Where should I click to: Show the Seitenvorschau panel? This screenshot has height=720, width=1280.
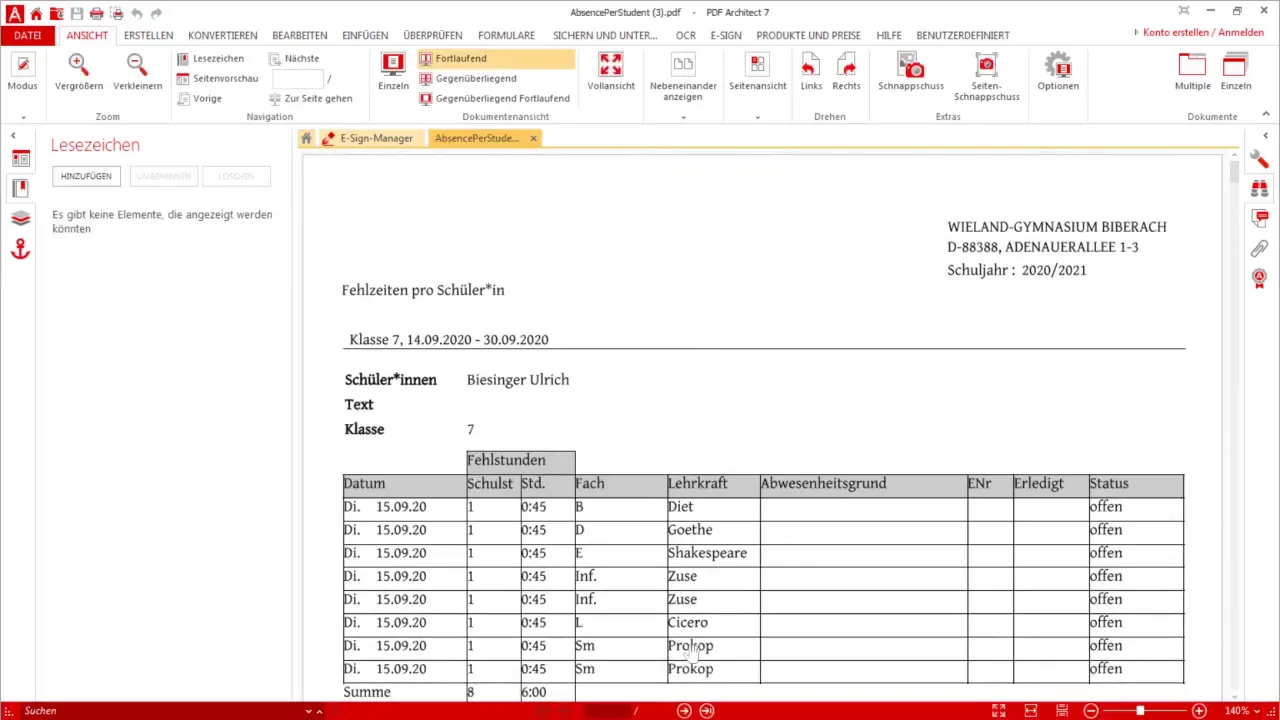coord(218,79)
